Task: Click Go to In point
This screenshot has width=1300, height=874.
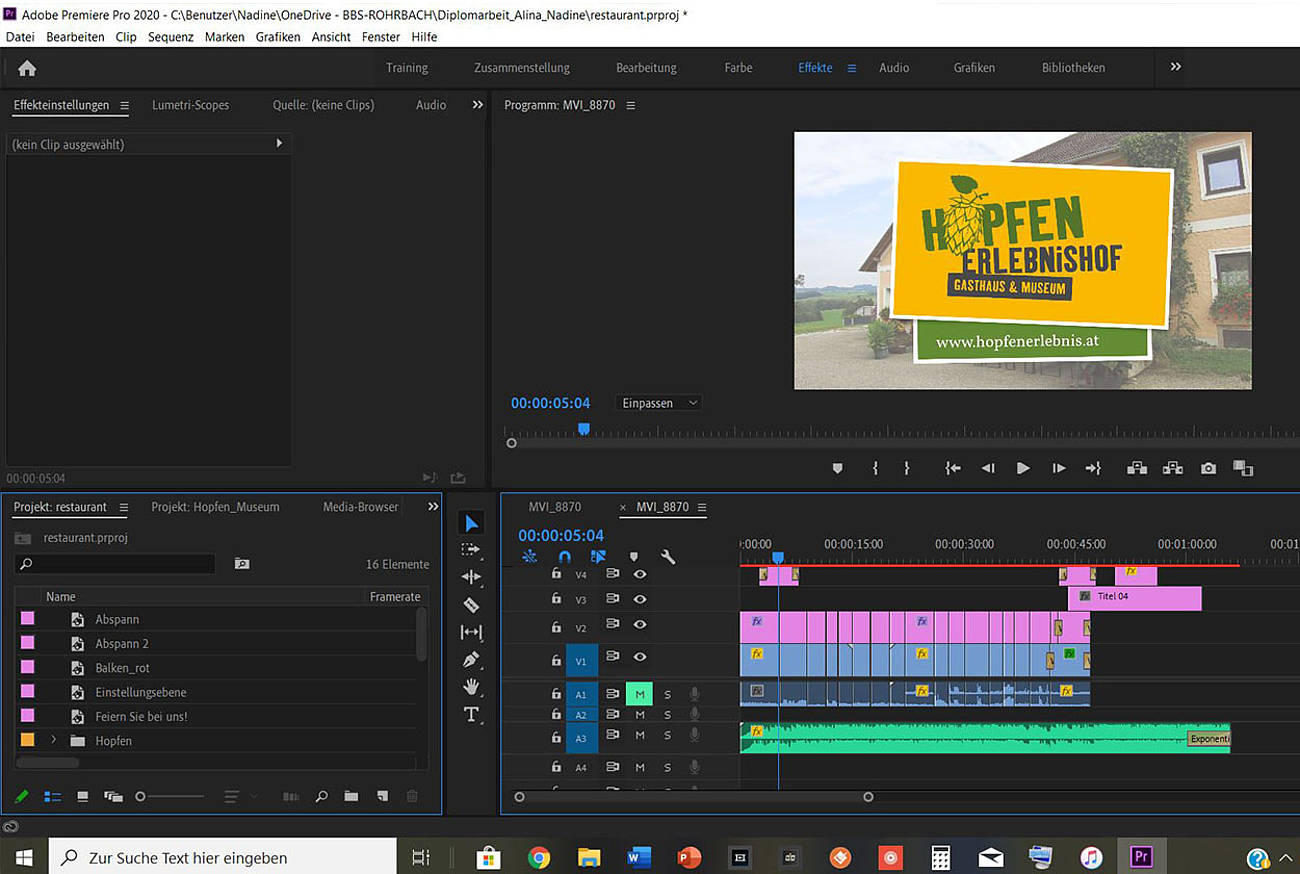Action: pyautogui.click(x=953, y=468)
